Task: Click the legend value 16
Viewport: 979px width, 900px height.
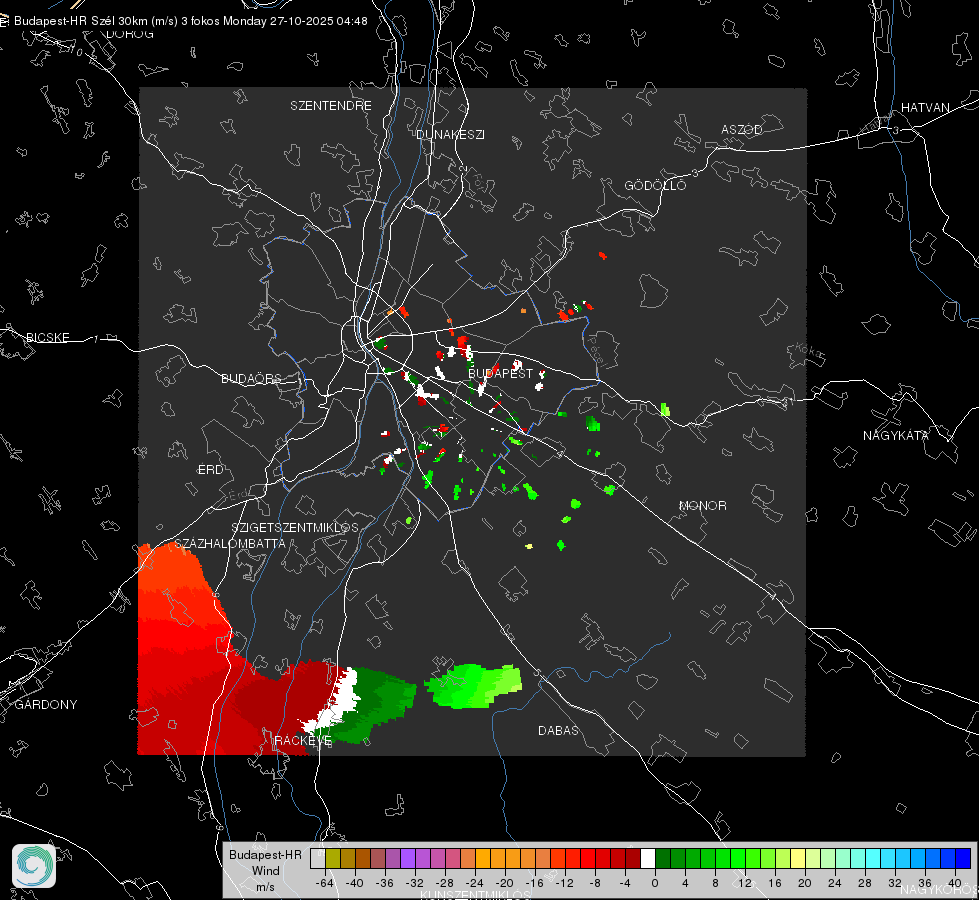Action: pyautogui.click(x=775, y=883)
